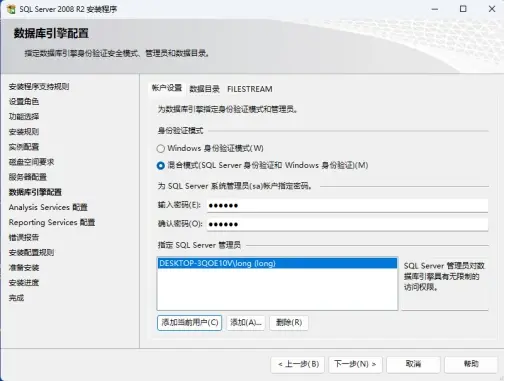Select DESKTOP-3QOE10V\long administrator entry

tap(277, 263)
